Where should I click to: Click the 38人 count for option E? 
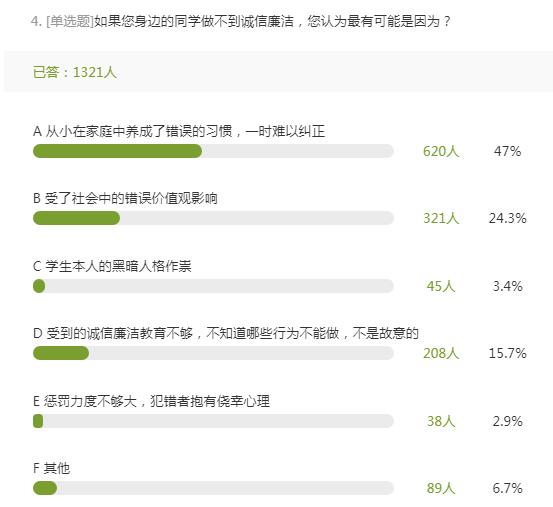[x=441, y=421]
